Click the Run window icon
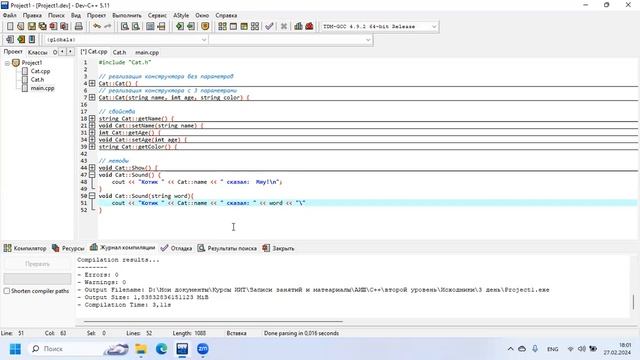Screen dimensions: 640x360 pyautogui.click(x=233, y=27)
